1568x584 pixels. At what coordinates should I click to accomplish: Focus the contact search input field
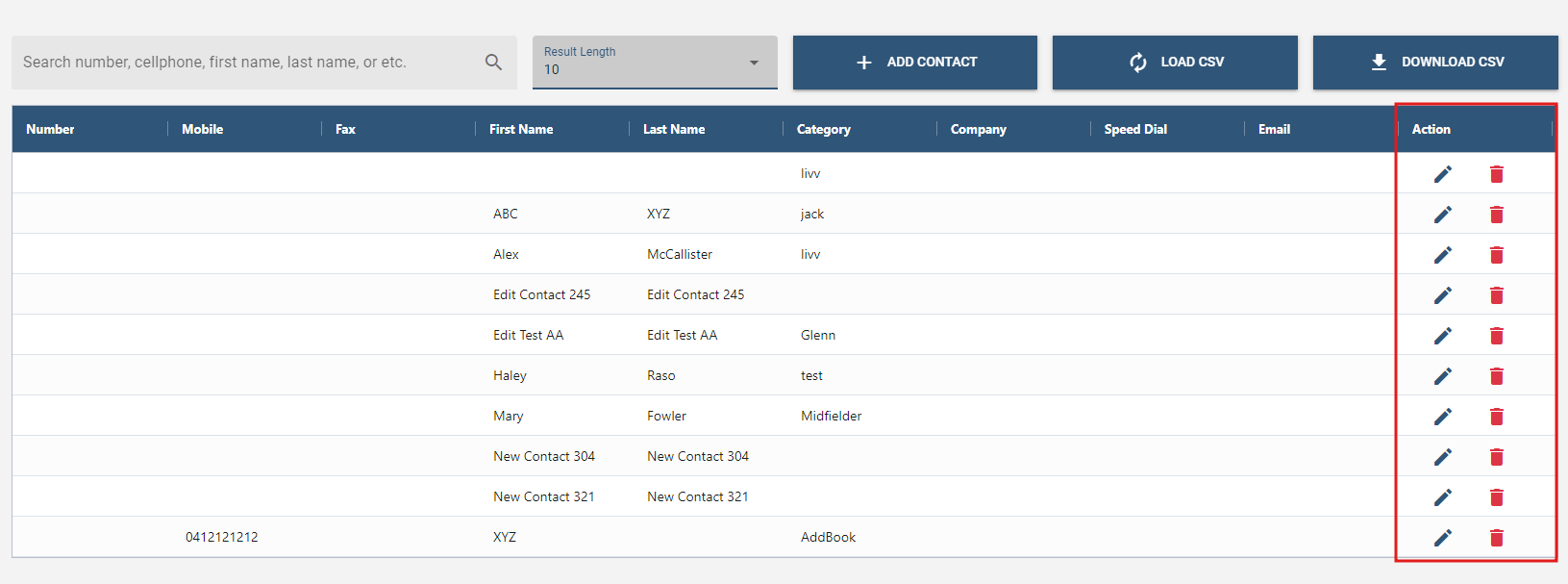(245, 63)
